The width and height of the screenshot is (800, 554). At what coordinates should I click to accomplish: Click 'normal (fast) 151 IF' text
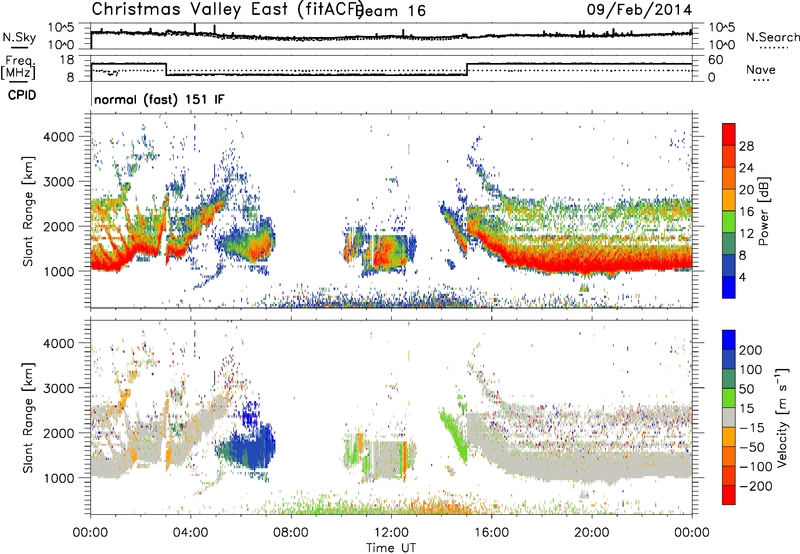(159, 99)
